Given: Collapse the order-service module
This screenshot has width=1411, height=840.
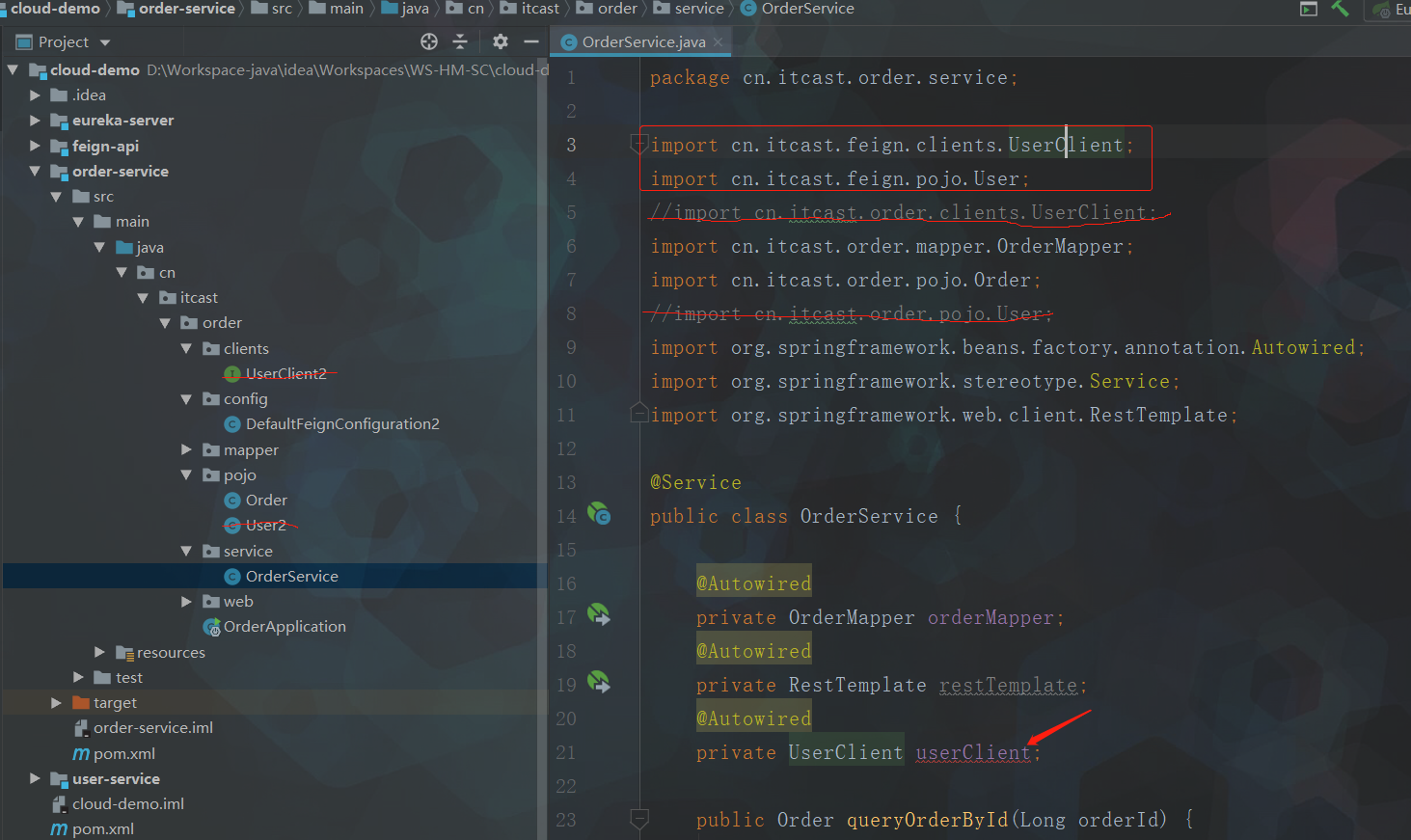Looking at the screenshot, I should tap(35, 171).
